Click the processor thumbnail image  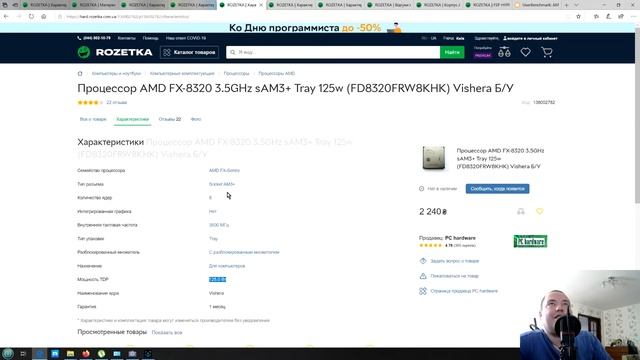click(x=433, y=158)
